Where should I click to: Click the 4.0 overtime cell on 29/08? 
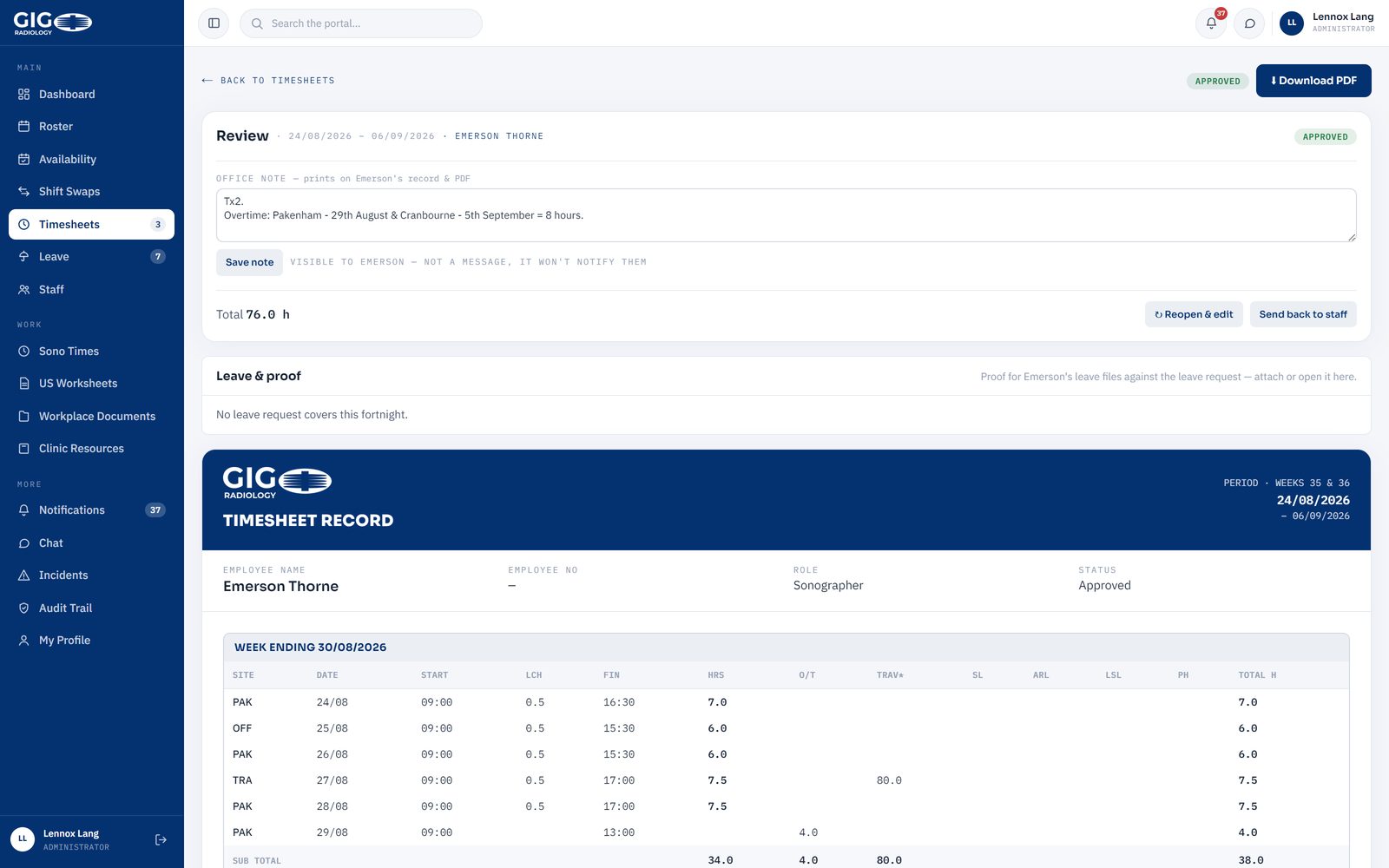click(808, 832)
